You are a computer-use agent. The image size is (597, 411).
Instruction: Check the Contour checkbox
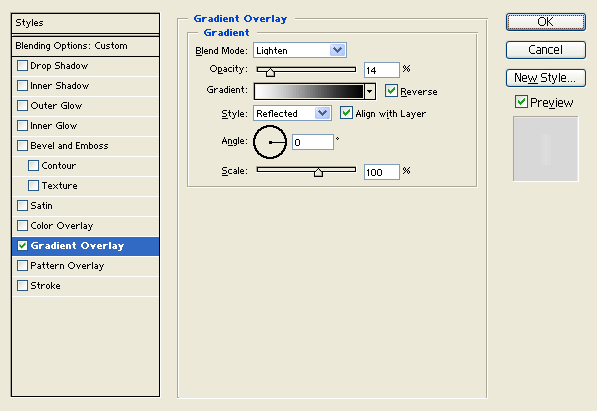click(34, 166)
